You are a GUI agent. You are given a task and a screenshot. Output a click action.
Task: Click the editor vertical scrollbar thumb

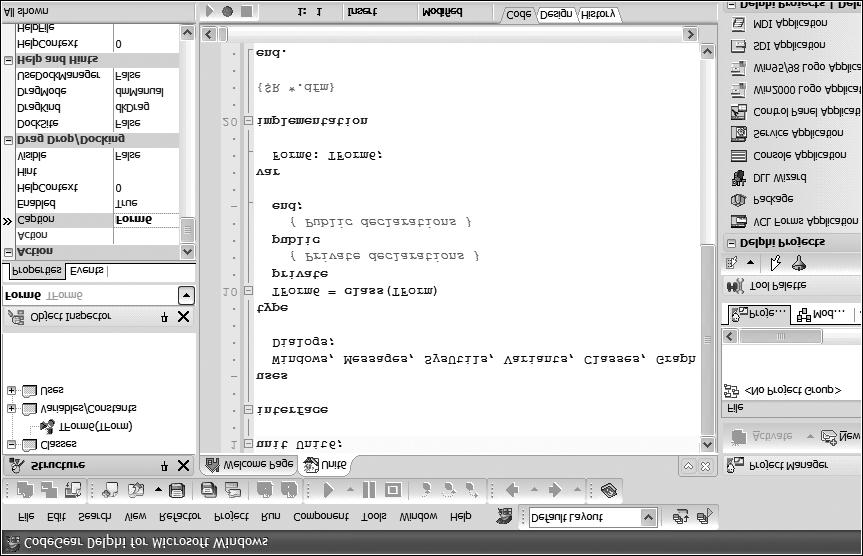click(707, 340)
